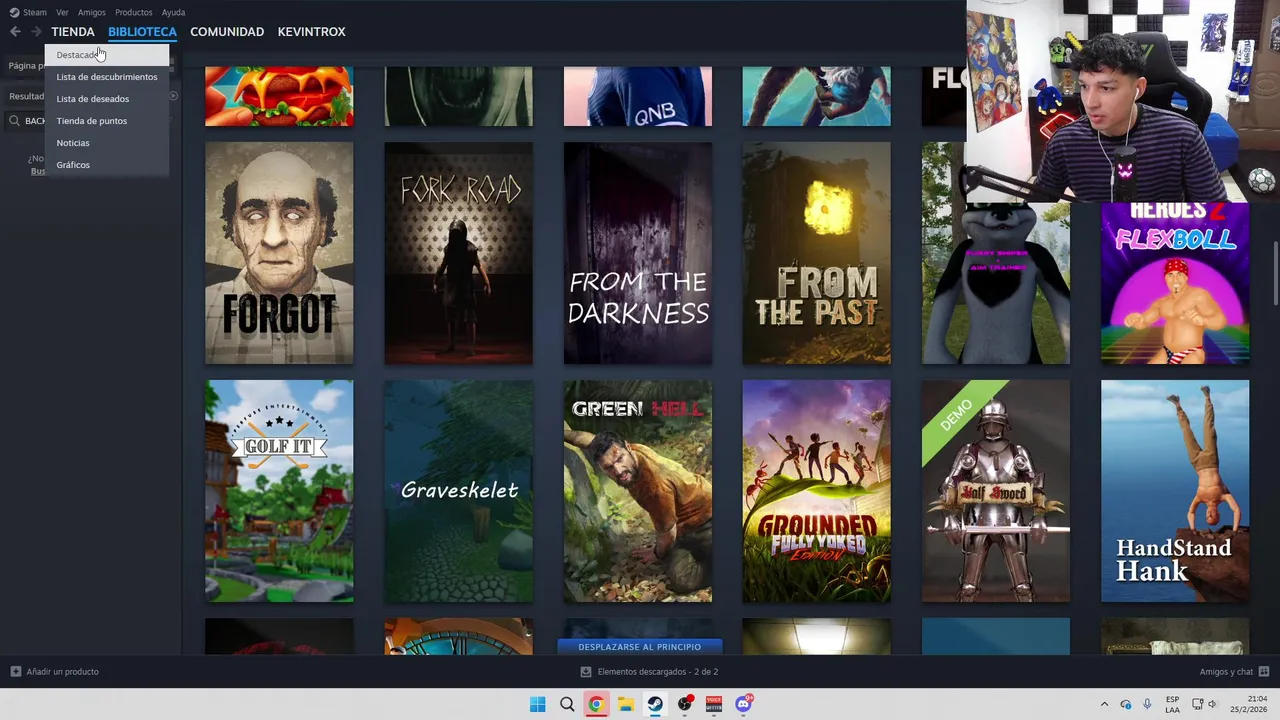1280x720 pixels.
Task: Open the Half Sword demo cover
Action: (995, 491)
